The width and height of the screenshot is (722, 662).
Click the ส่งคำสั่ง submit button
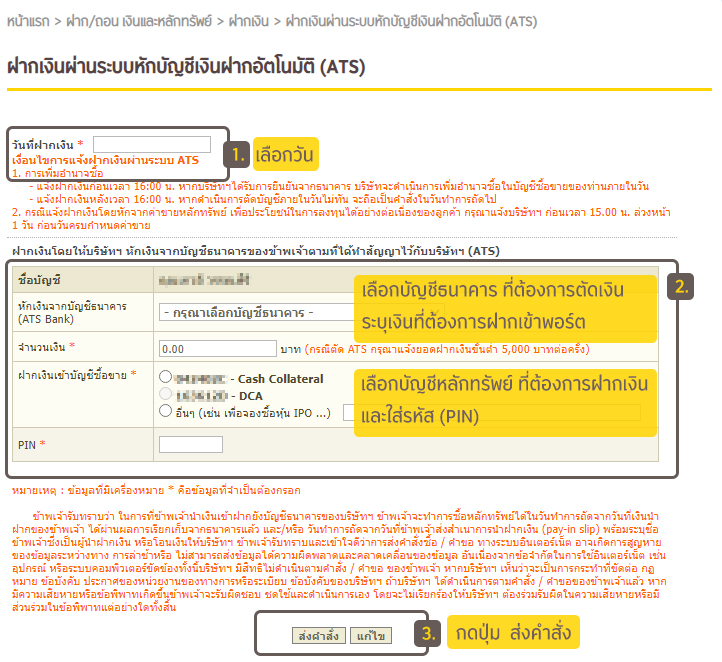click(319, 636)
